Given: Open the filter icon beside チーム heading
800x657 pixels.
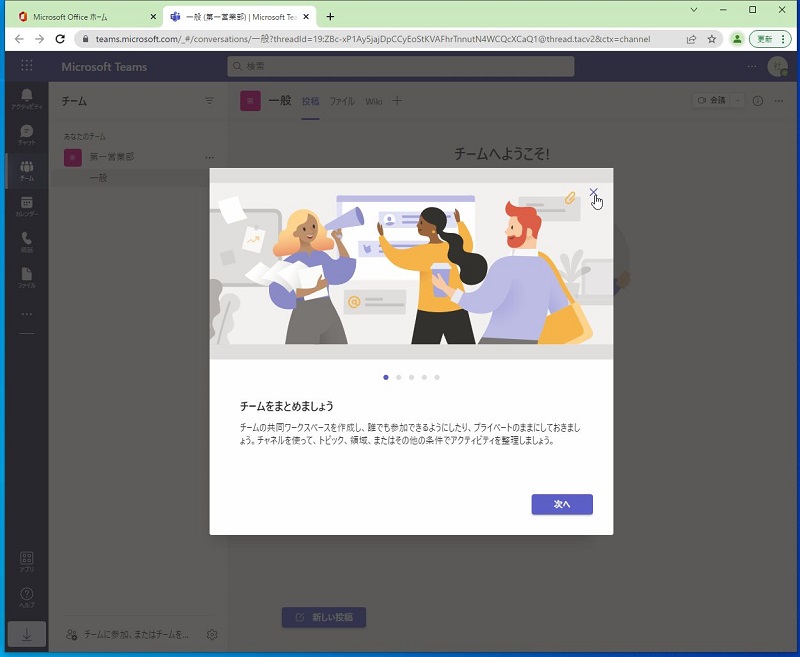Looking at the screenshot, I should 209,101.
